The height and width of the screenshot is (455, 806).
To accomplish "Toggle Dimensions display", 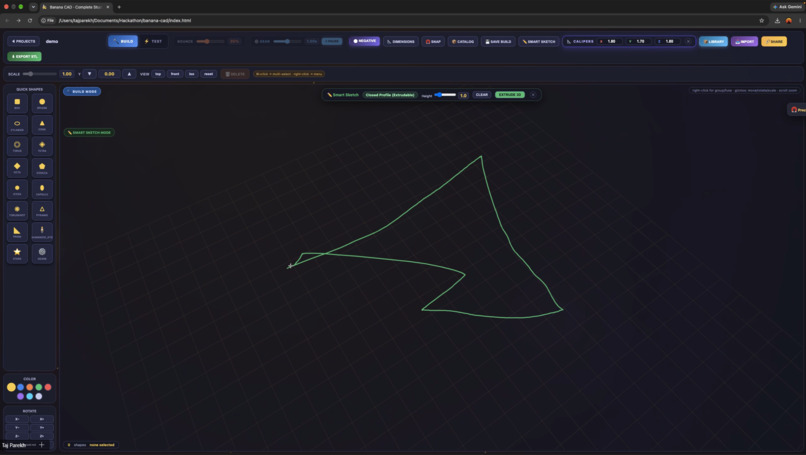I will 400,42.
